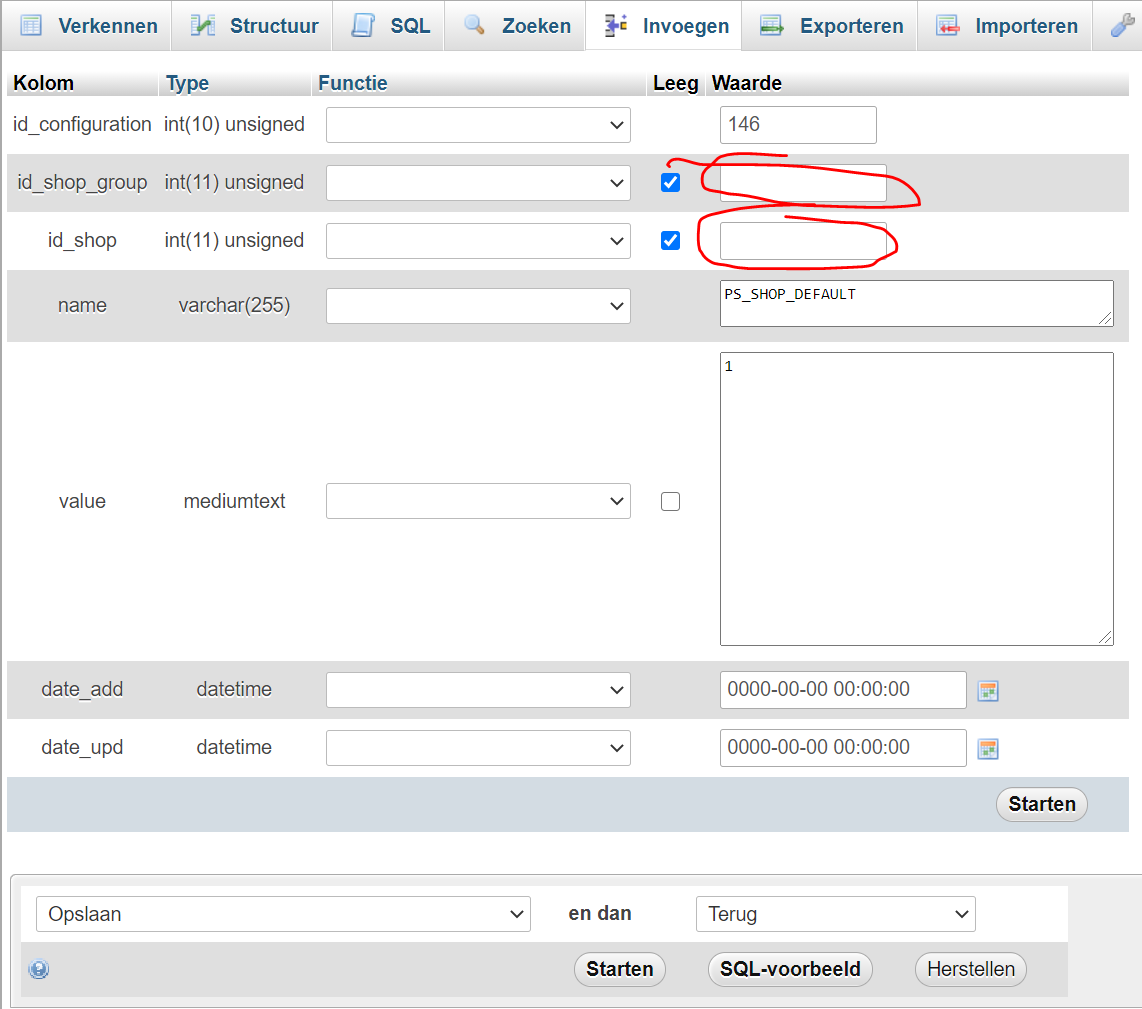Open Functie dropdown for date_add
This screenshot has height=1009, width=1142.
pos(479,690)
